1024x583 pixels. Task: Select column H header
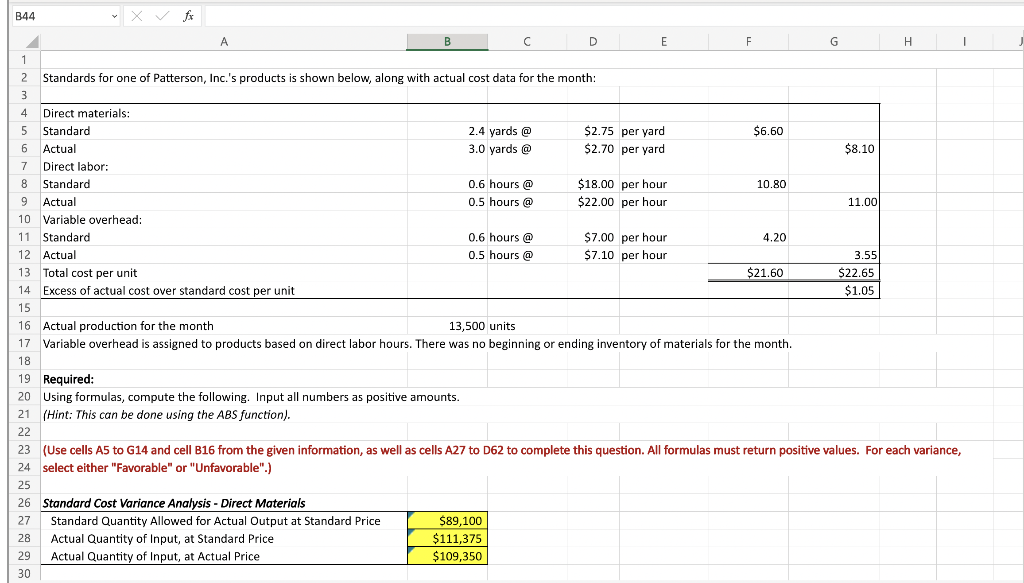click(x=907, y=41)
